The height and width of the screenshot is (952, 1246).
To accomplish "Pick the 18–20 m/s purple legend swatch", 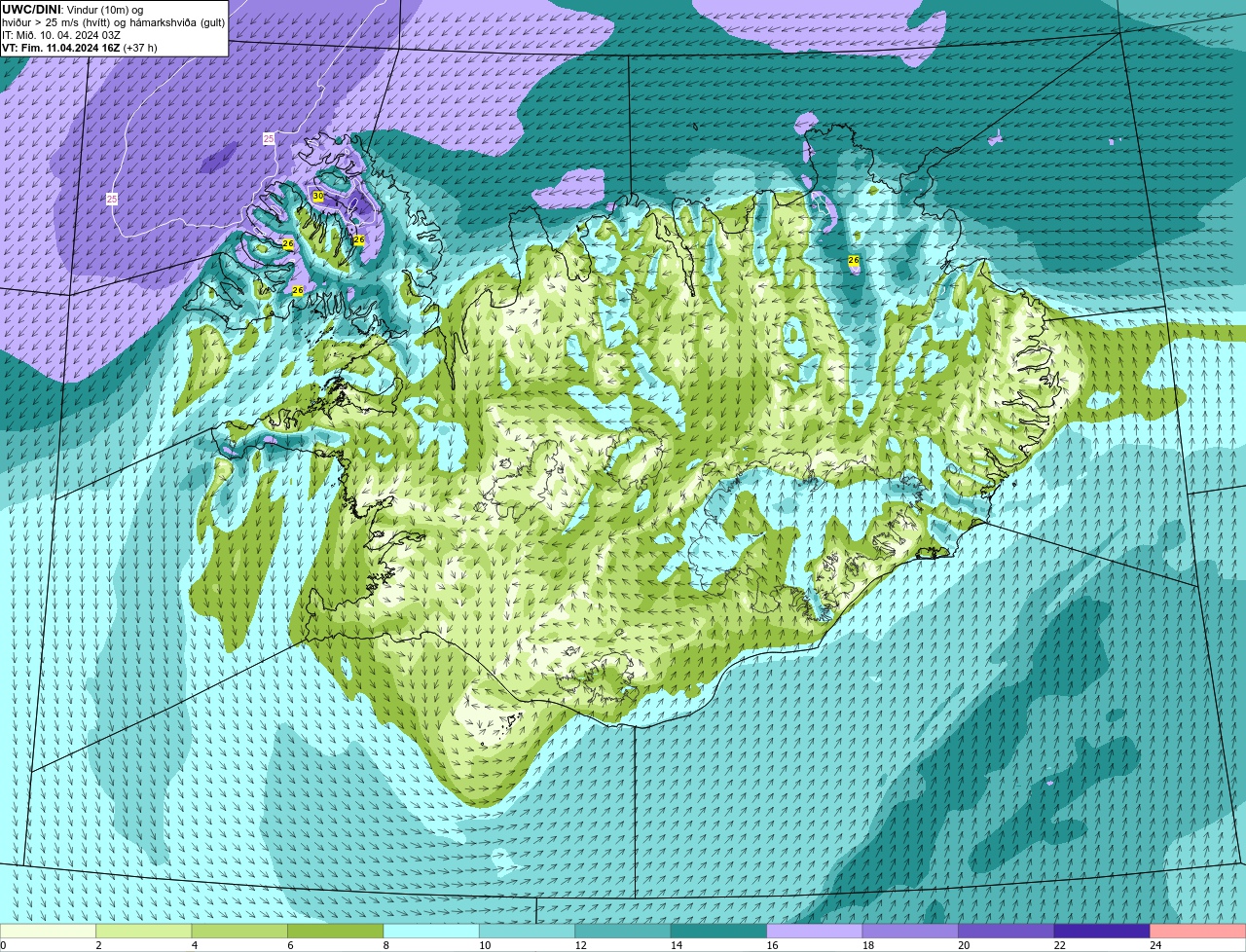I will coord(909,932).
